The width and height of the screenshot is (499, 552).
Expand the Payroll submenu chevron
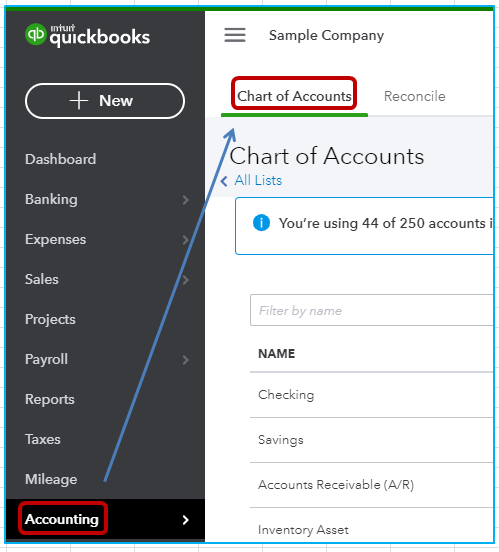186,360
